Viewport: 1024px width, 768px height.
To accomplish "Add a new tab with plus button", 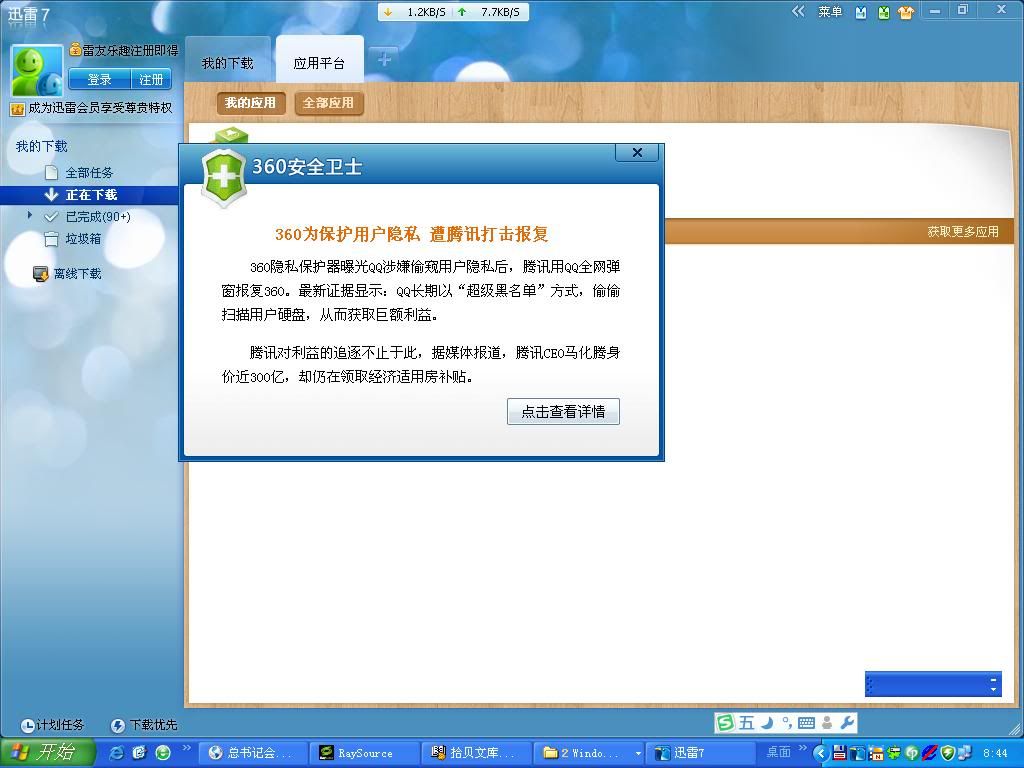I will 384,59.
